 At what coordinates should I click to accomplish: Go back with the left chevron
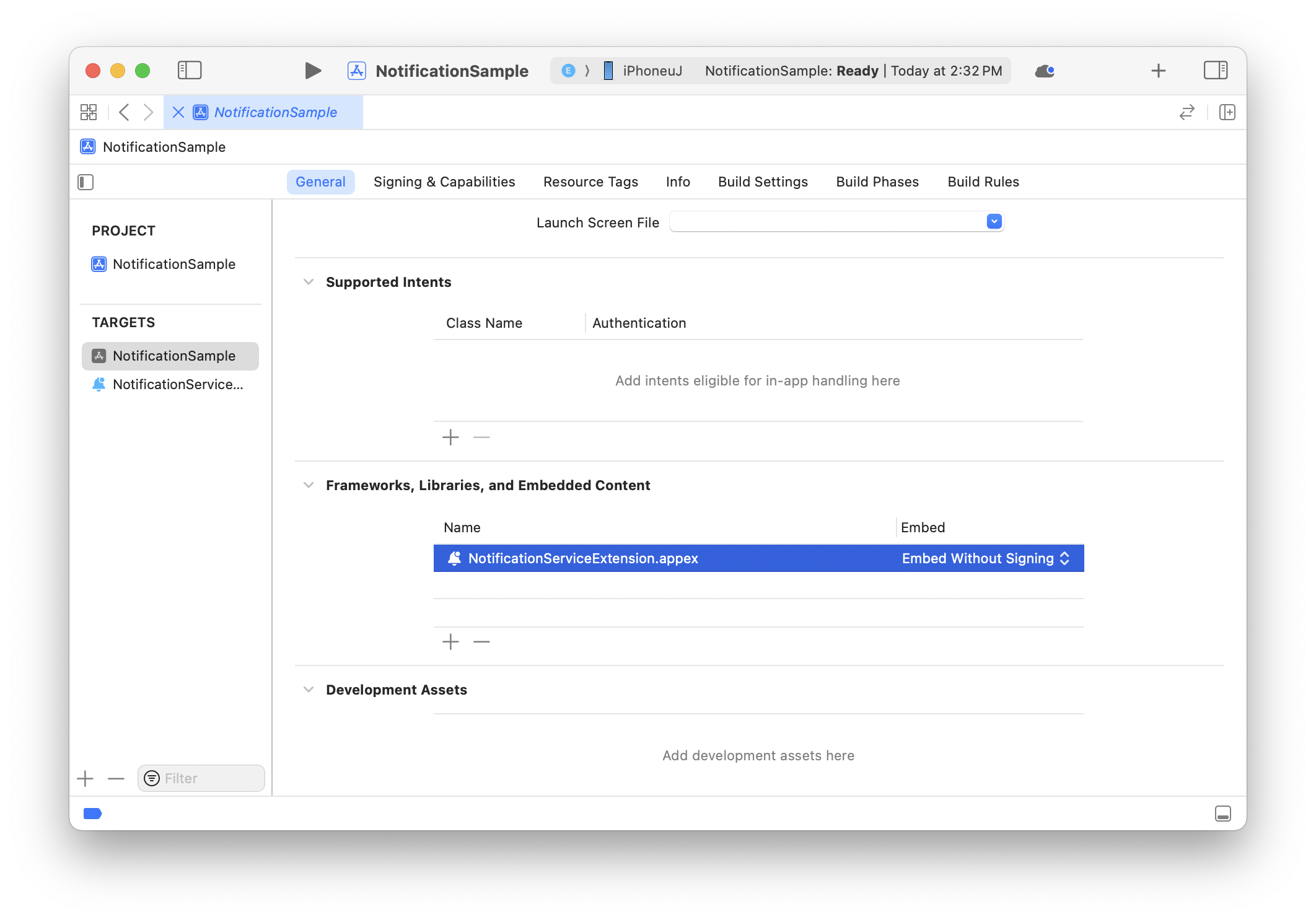coord(124,112)
